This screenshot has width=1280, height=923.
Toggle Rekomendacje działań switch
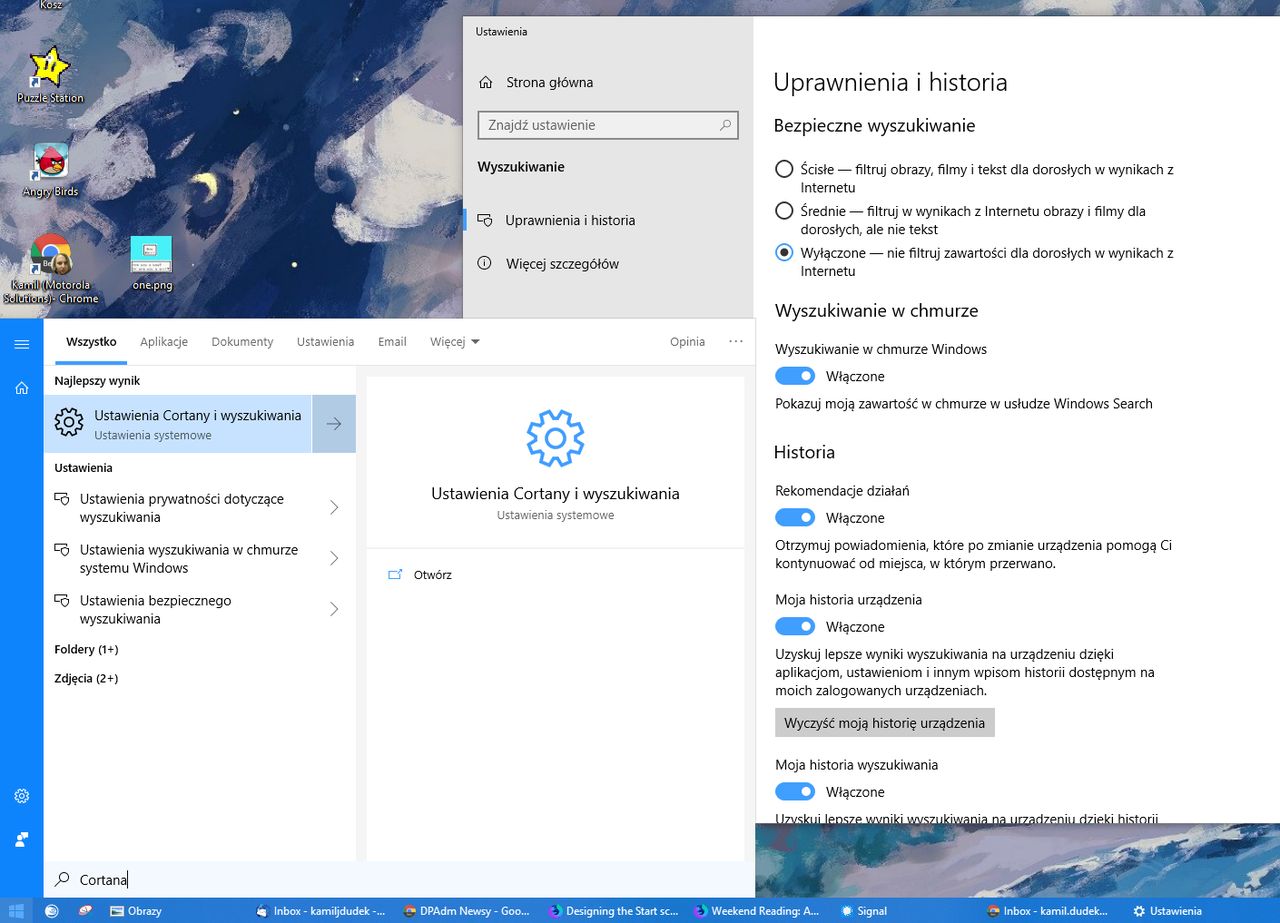795,518
